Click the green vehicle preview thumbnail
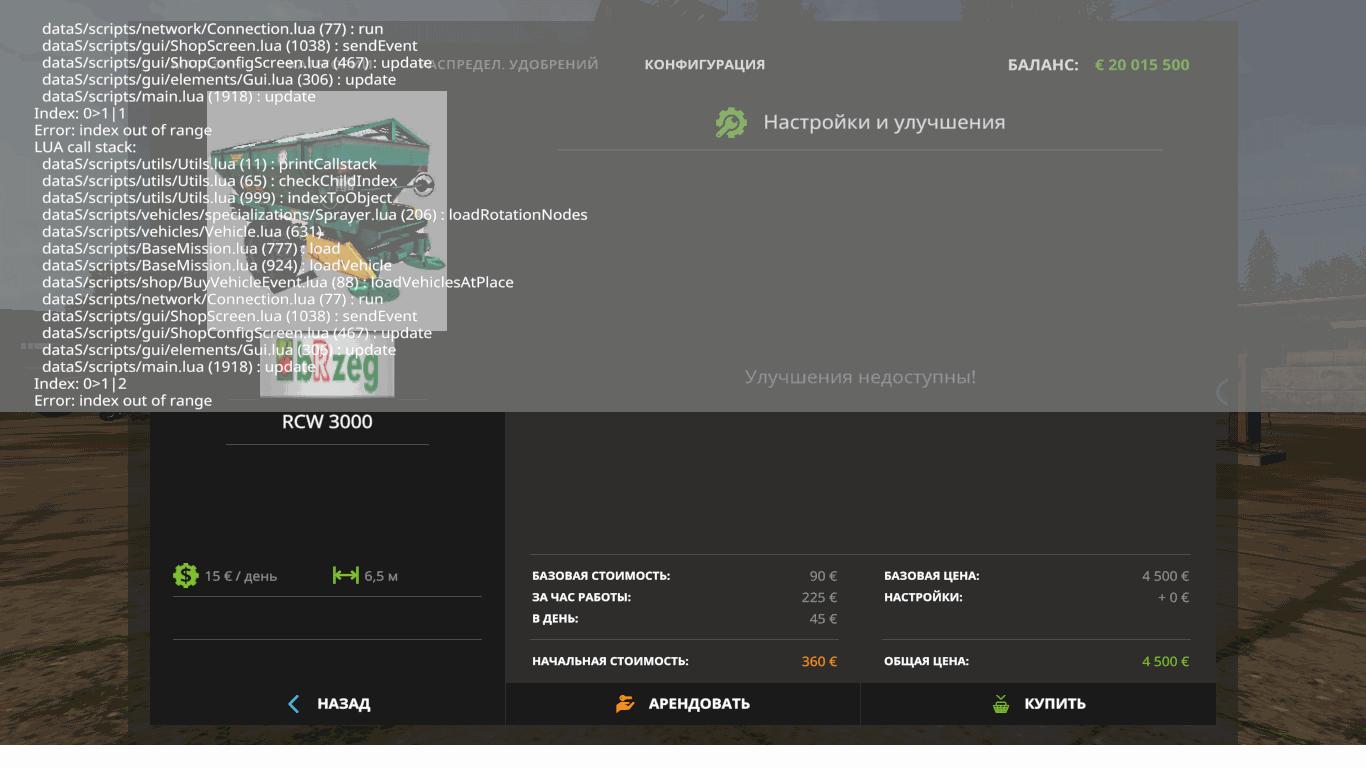 (x=327, y=210)
